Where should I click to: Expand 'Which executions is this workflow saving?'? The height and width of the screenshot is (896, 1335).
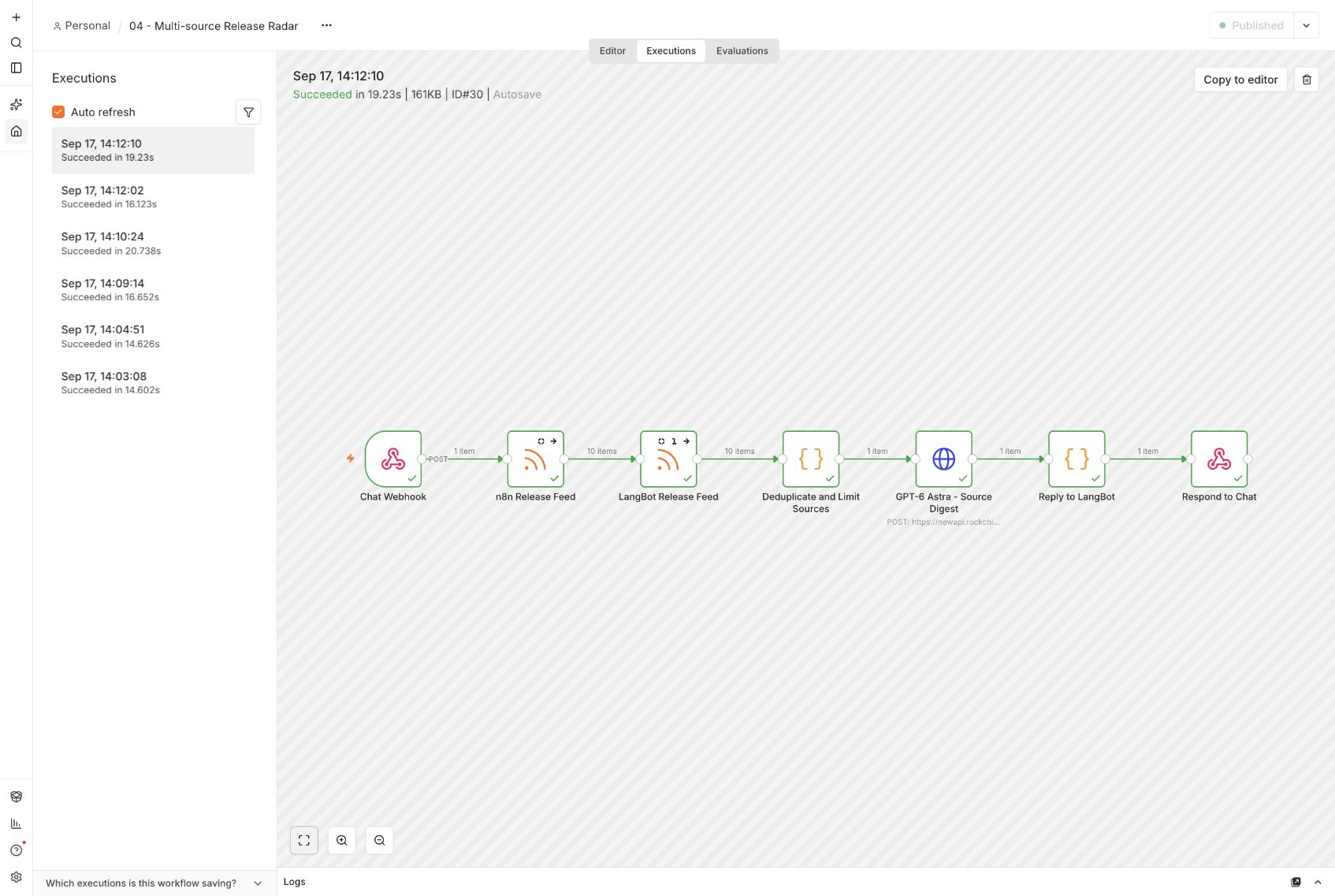click(x=154, y=883)
